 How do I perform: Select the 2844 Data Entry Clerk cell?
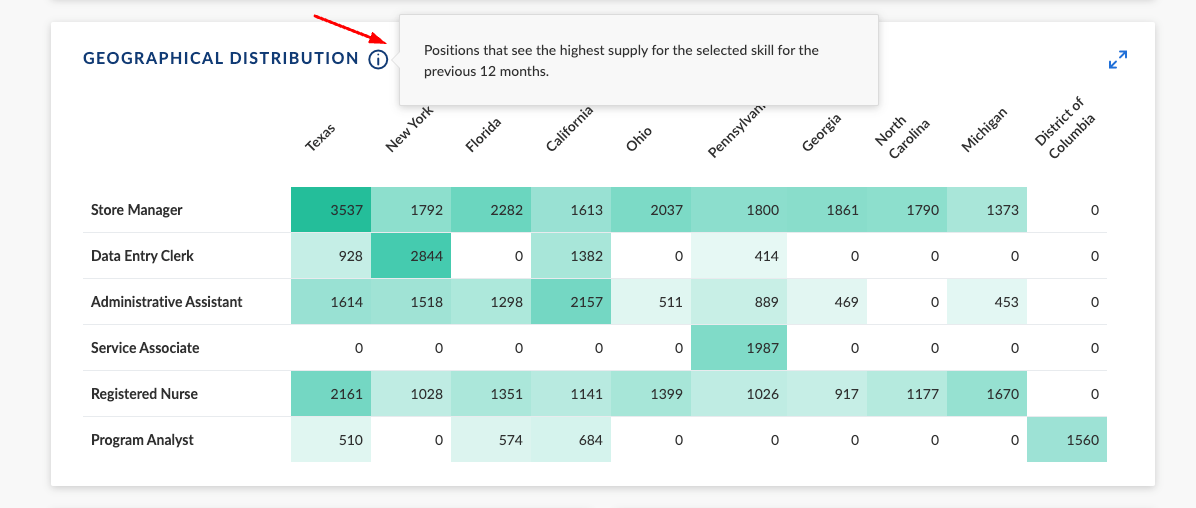[x=411, y=256]
